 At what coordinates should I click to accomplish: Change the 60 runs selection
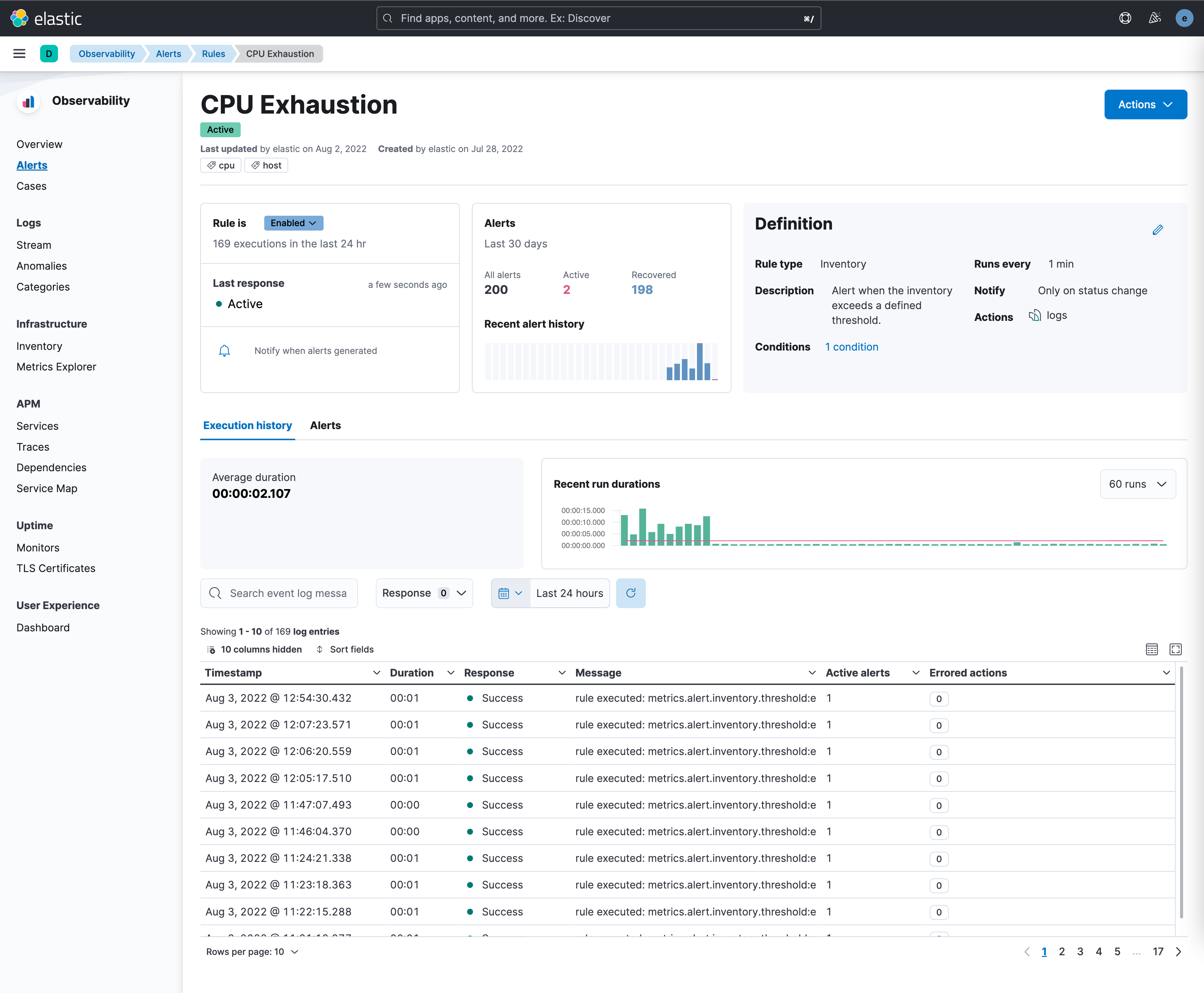coord(1137,483)
